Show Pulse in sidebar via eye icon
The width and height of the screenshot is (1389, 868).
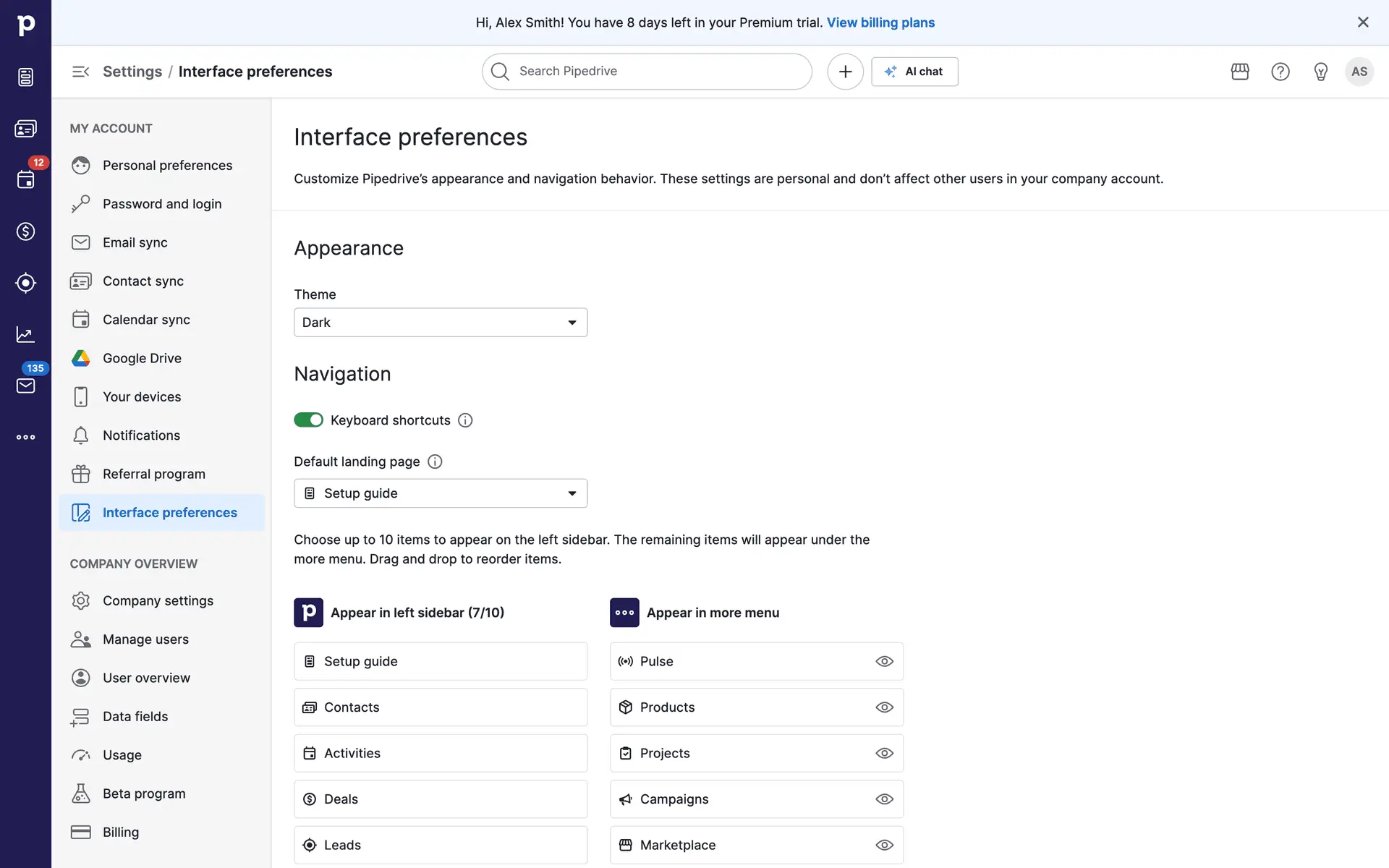pyautogui.click(x=884, y=661)
